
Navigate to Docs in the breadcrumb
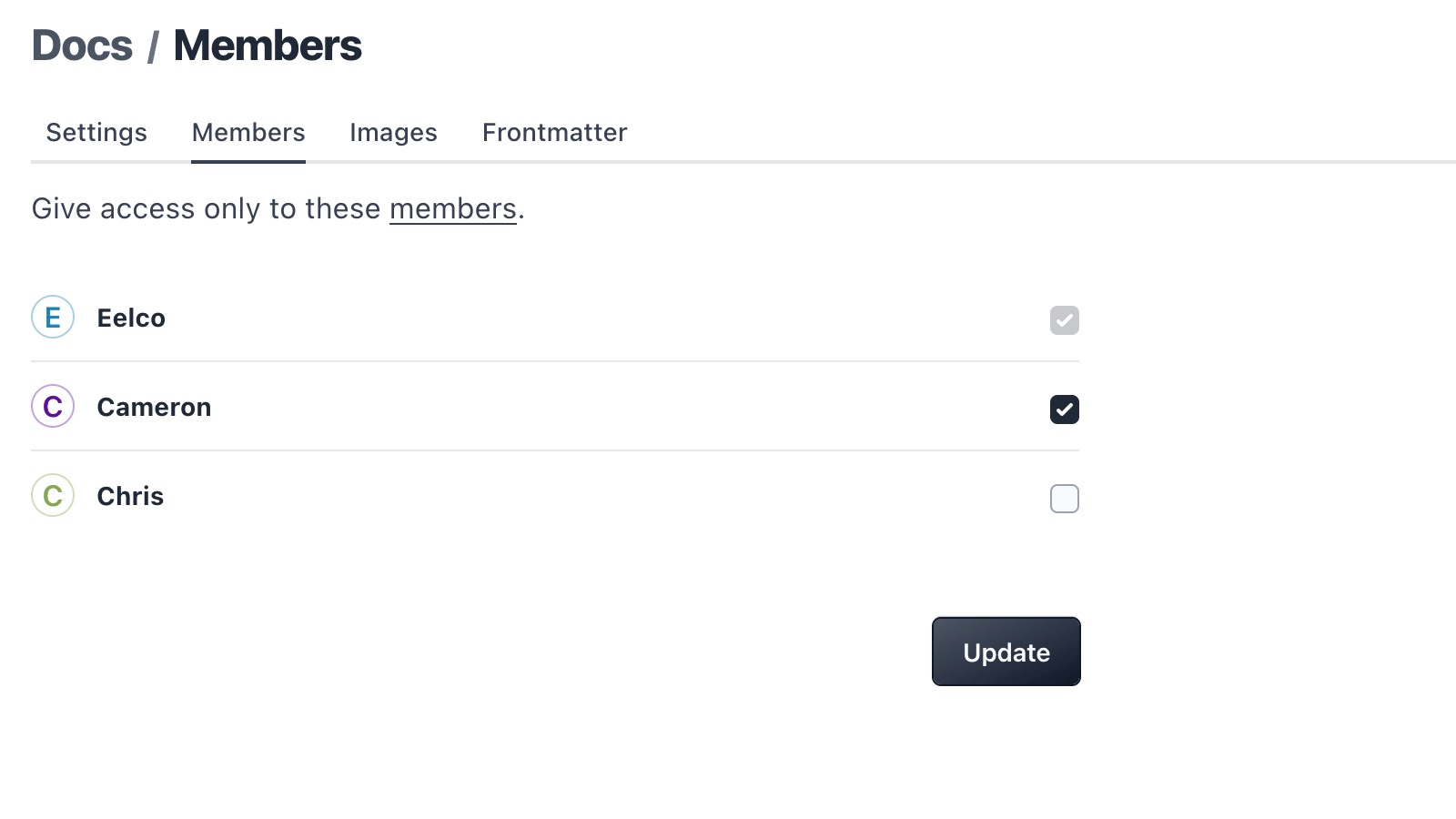coord(82,46)
